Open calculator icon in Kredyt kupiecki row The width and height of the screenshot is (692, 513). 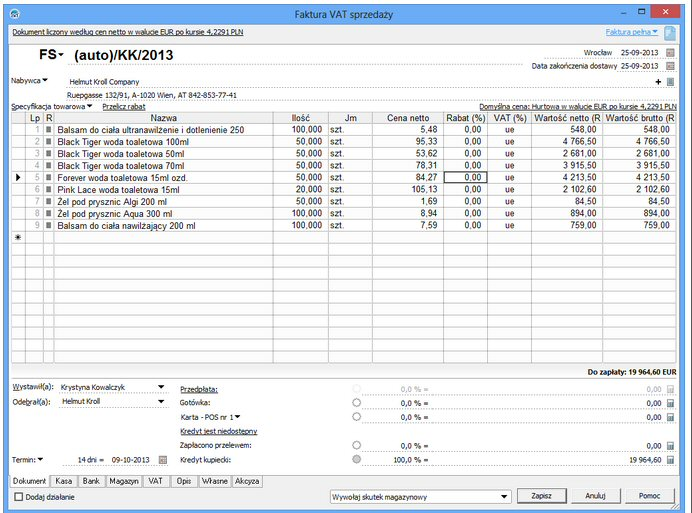pyautogui.click(x=671, y=460)
